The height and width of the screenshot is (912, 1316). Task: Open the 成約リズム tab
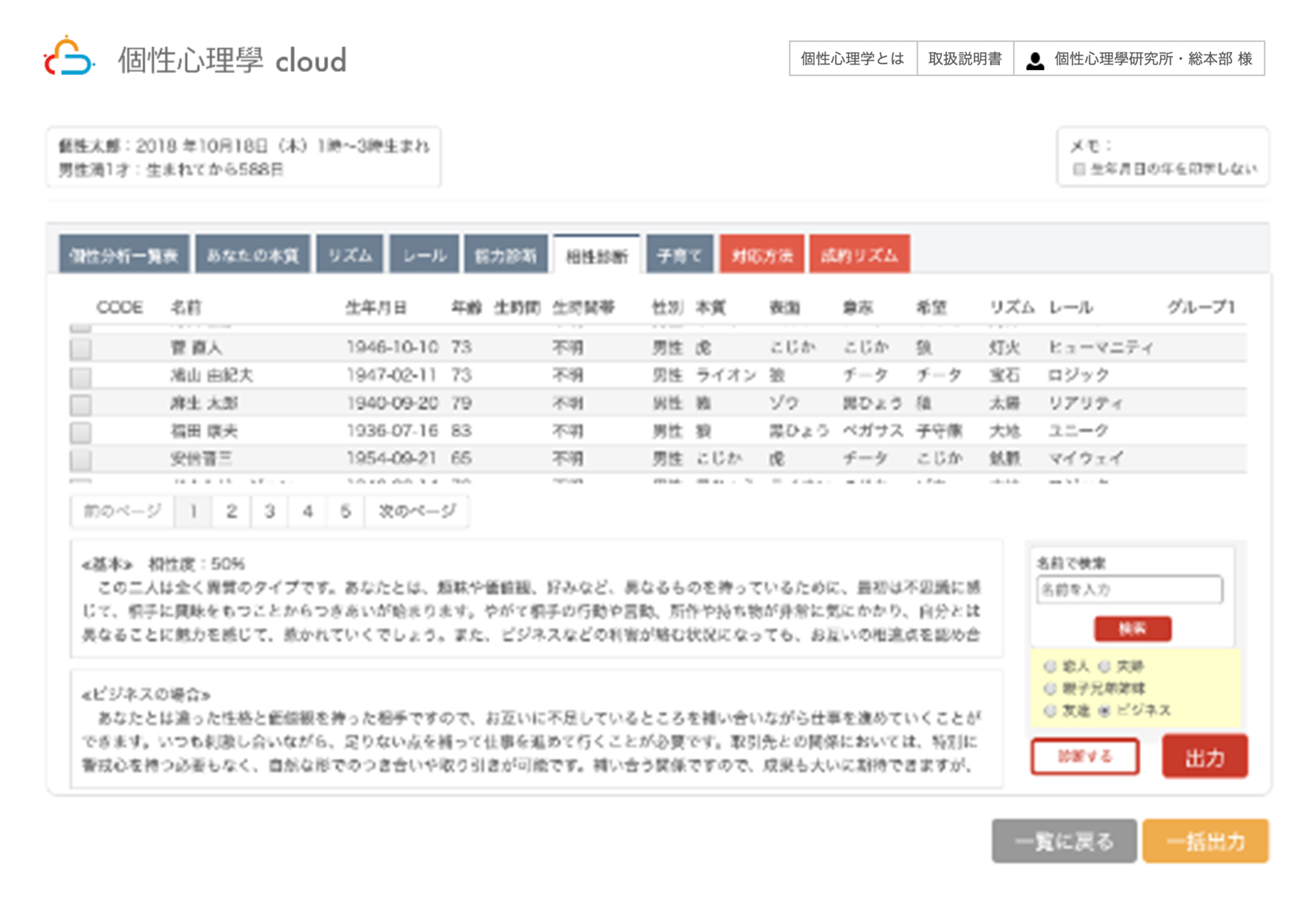point(859,255)
